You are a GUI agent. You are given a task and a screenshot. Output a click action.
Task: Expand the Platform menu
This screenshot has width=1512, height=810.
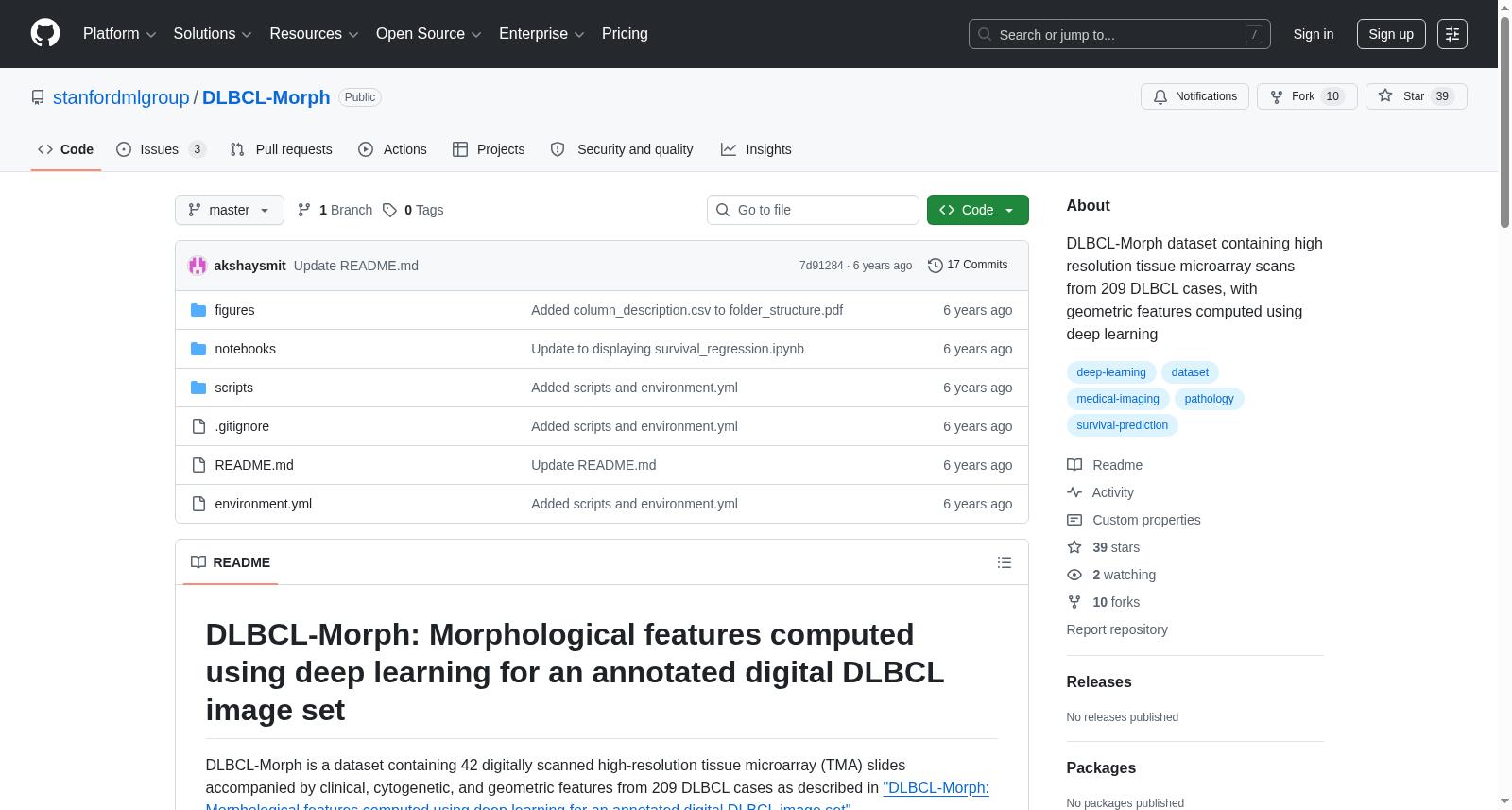point(119,34)
